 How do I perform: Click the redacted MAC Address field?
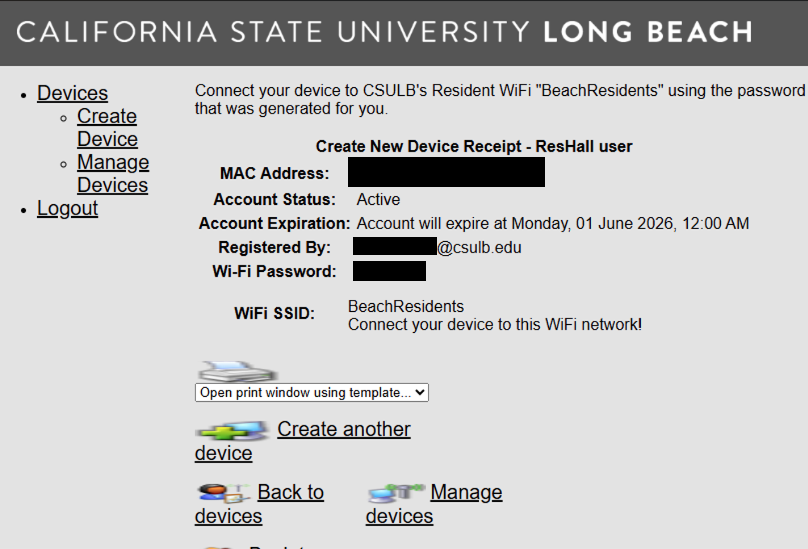click(x=446, y=172)
